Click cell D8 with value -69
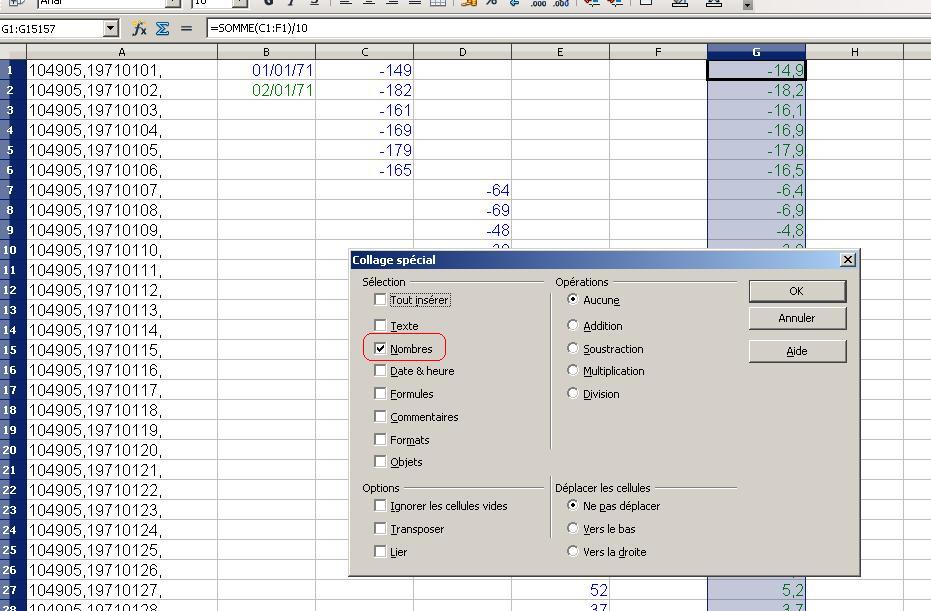 [463, 210]
